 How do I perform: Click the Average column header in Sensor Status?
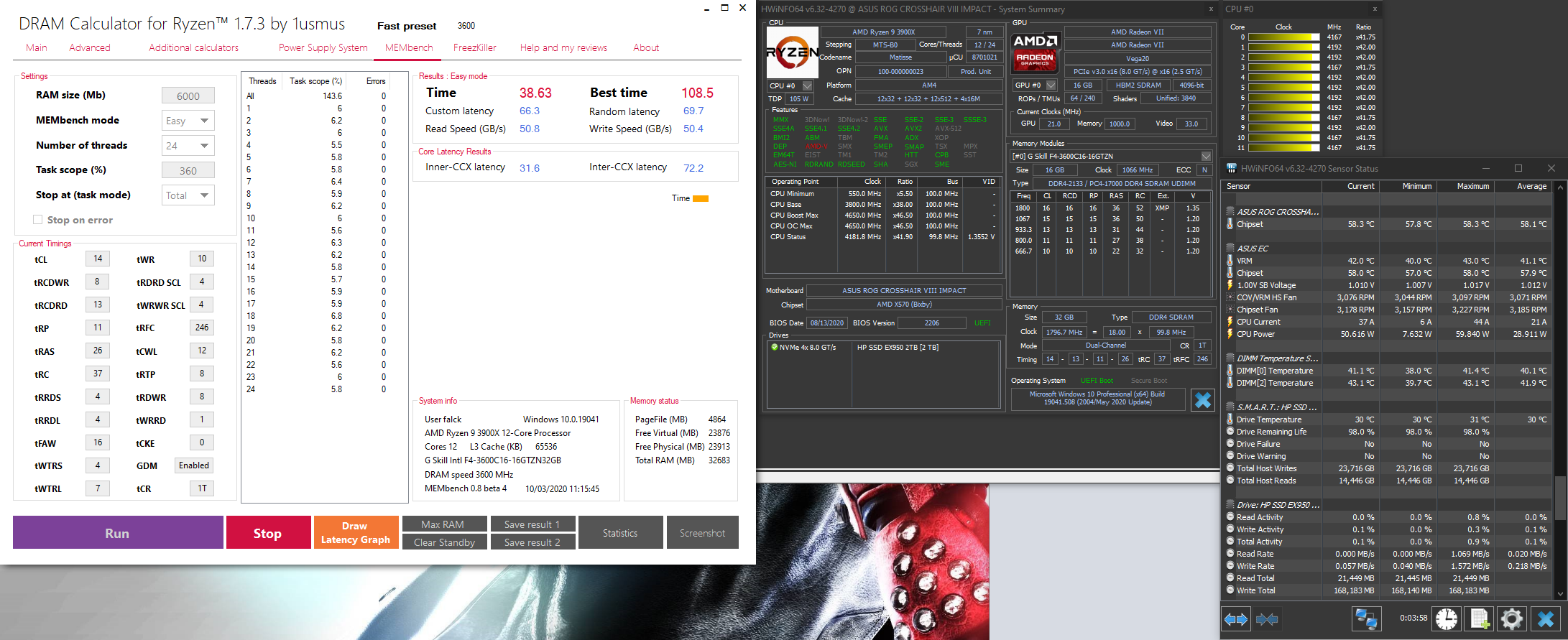(x=1524, y=186)
